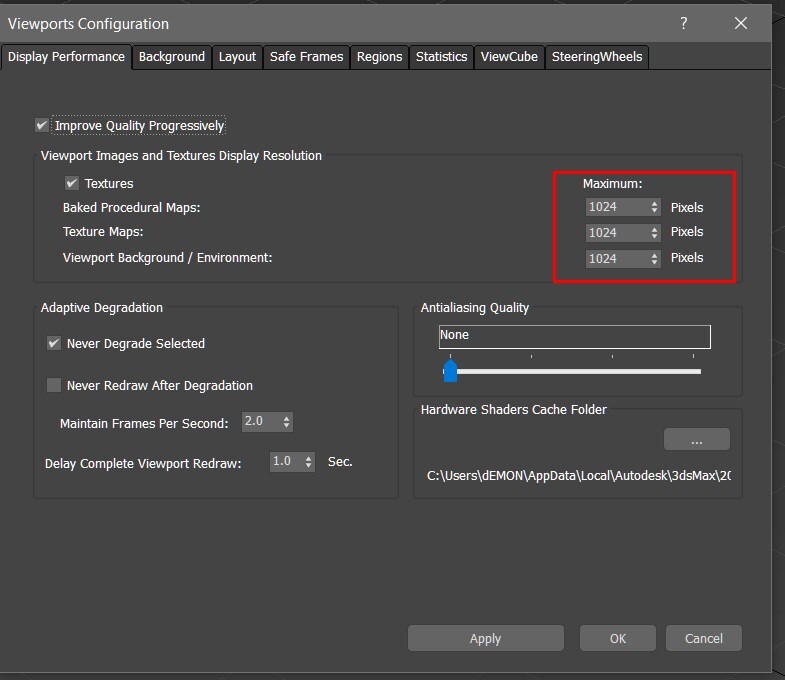Screen dimensions: 785x680
Task: Open the SteeringWheels tab
Action: tap(597, 57)
